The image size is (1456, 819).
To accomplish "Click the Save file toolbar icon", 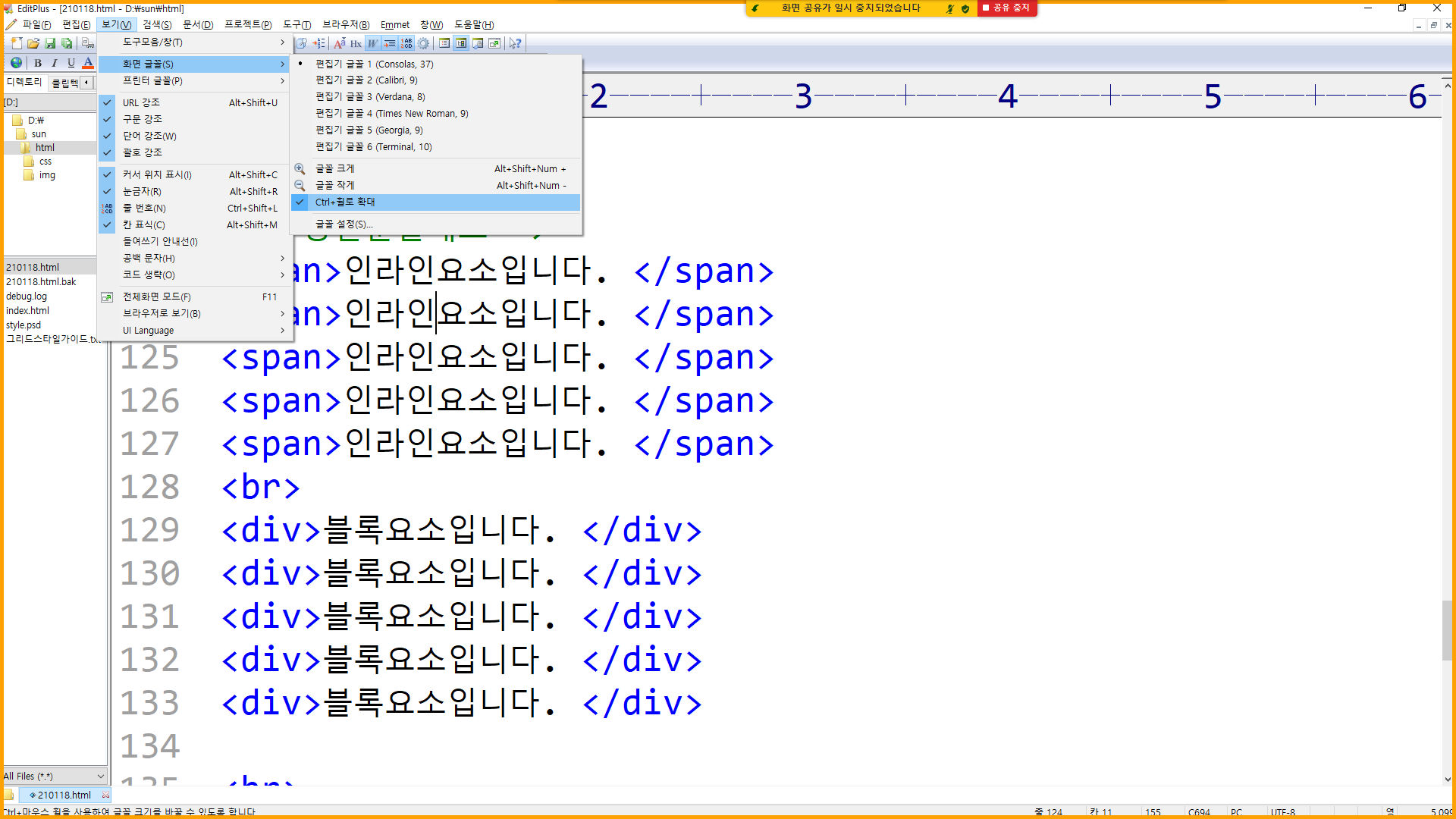I will (x=50, y=43).
